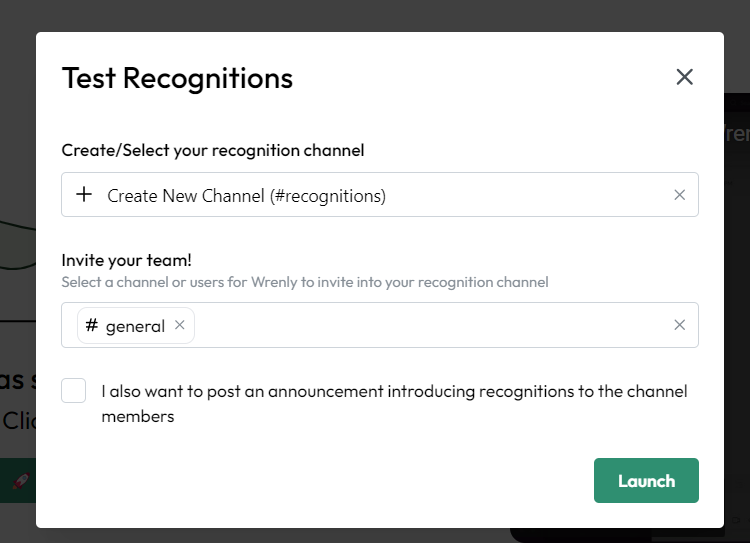Enable the post announcement checkbox
Image resolution: width=750 pixels, height=543 pixels.
[74, 390]
